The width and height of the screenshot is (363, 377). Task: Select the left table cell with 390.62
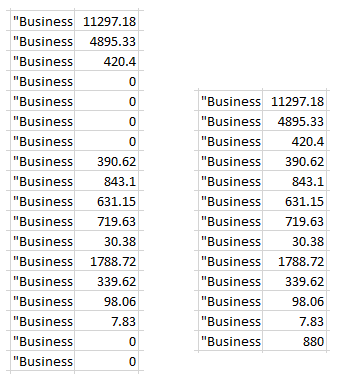coord(106,161)
